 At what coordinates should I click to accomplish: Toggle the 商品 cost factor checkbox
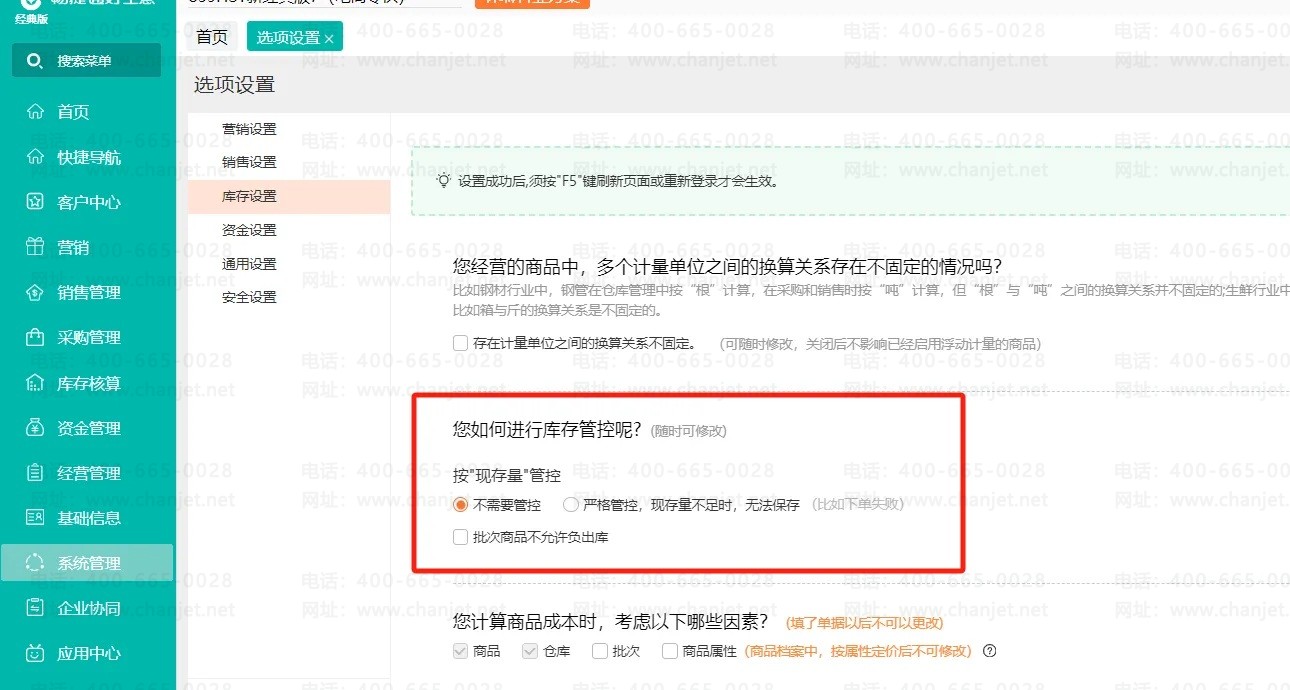pos(460,651)
